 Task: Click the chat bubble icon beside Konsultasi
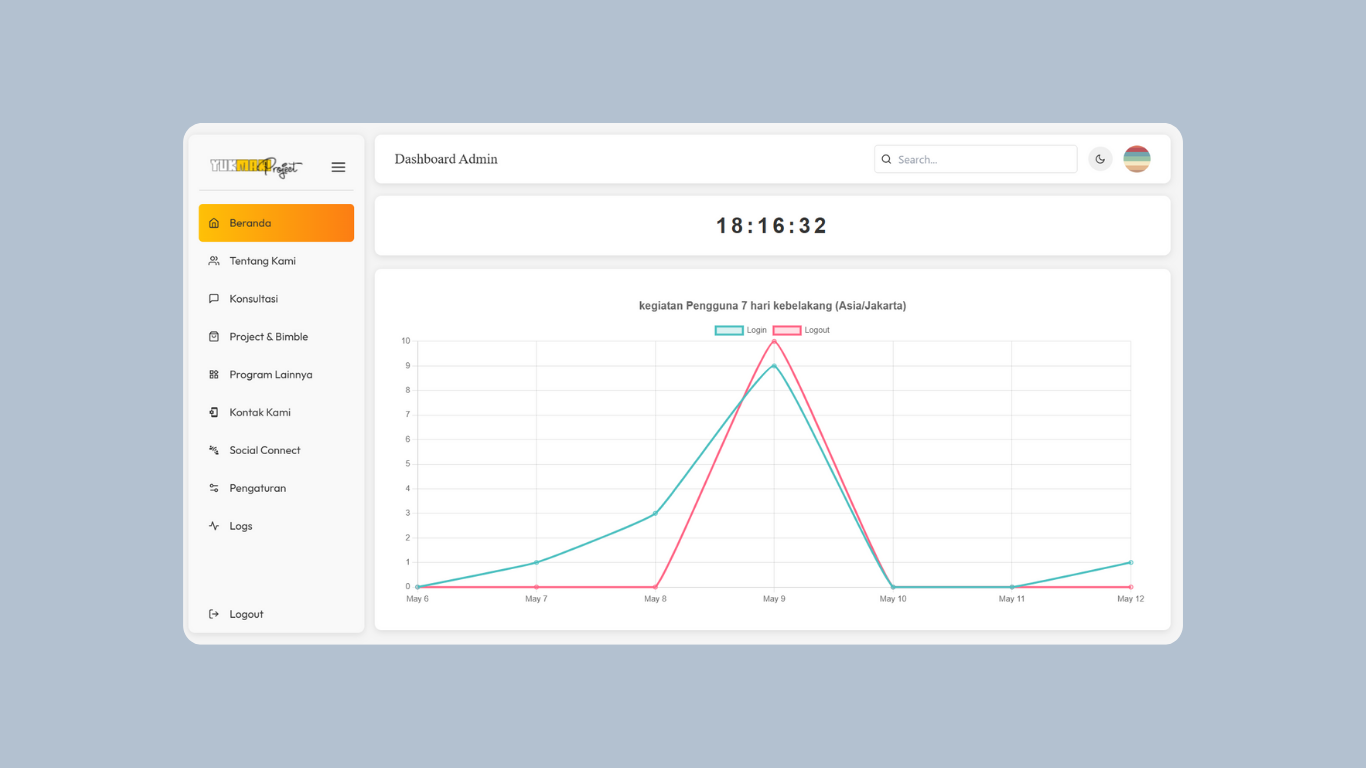pyautogui.click(x=214, y=299)
